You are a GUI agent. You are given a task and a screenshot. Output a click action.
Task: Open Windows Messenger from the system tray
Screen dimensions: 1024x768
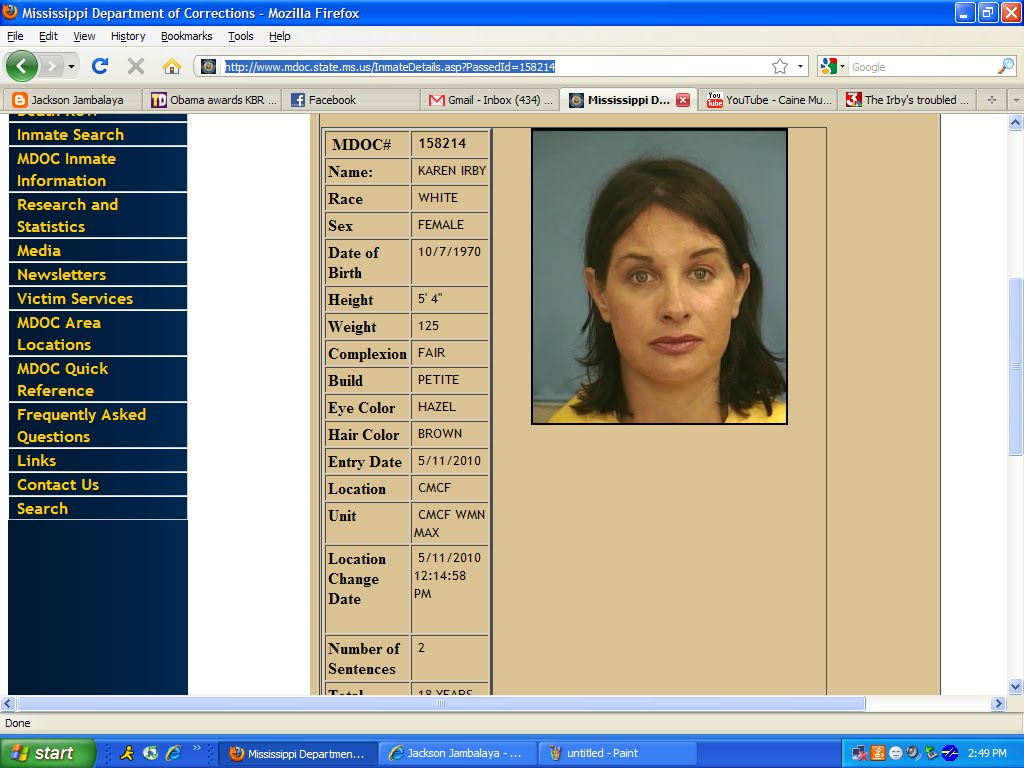point(895,754)
